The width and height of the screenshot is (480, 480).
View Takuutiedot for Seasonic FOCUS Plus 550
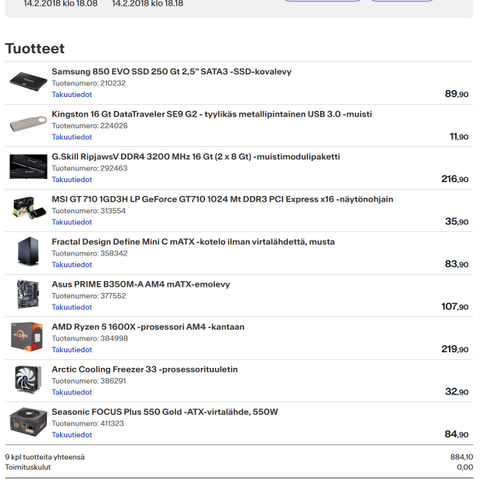(72, 435)
